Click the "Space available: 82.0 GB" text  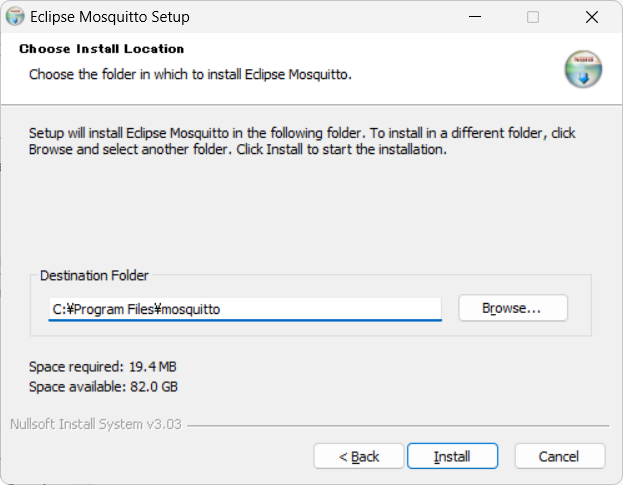pyautogui.click(x=104, y=387)
